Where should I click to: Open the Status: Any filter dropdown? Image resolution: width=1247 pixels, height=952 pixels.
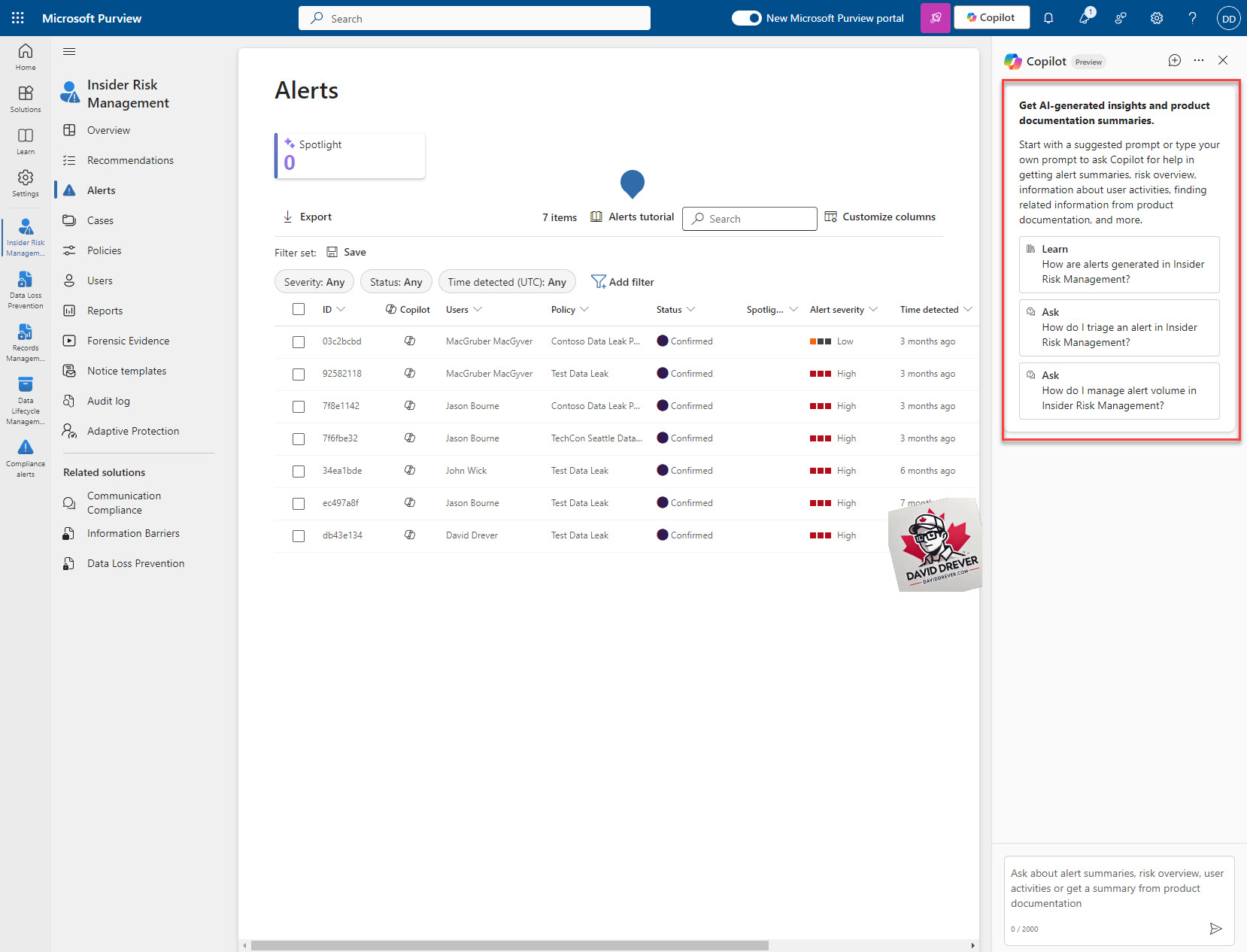(x=396, y=282)
